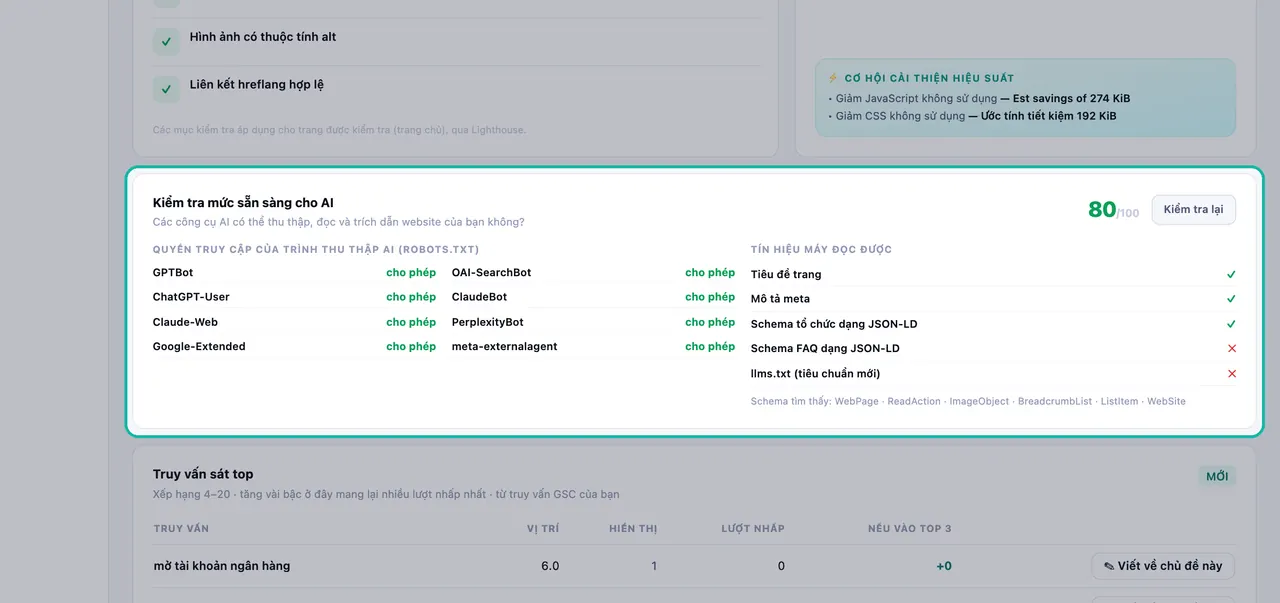Click red X for "Schema FAQ dạng JSON-LD"

(x=1231, y=348)
